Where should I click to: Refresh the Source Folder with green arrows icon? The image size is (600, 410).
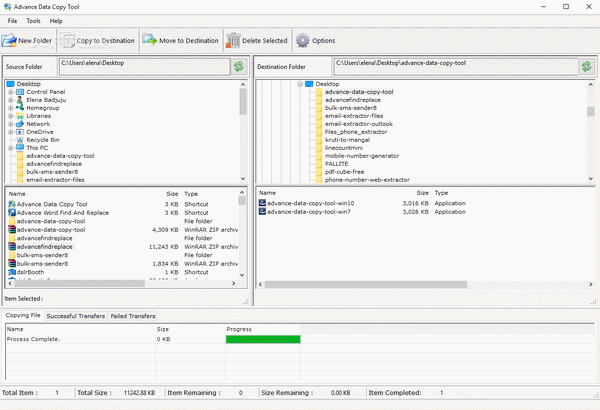pos(239,67)
